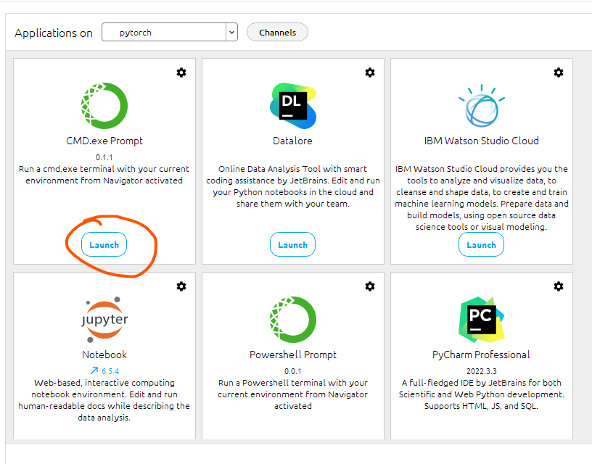592x464 pixels.
Task: Launch IBM Watson Studio Cloud
Action: [481, 245]
